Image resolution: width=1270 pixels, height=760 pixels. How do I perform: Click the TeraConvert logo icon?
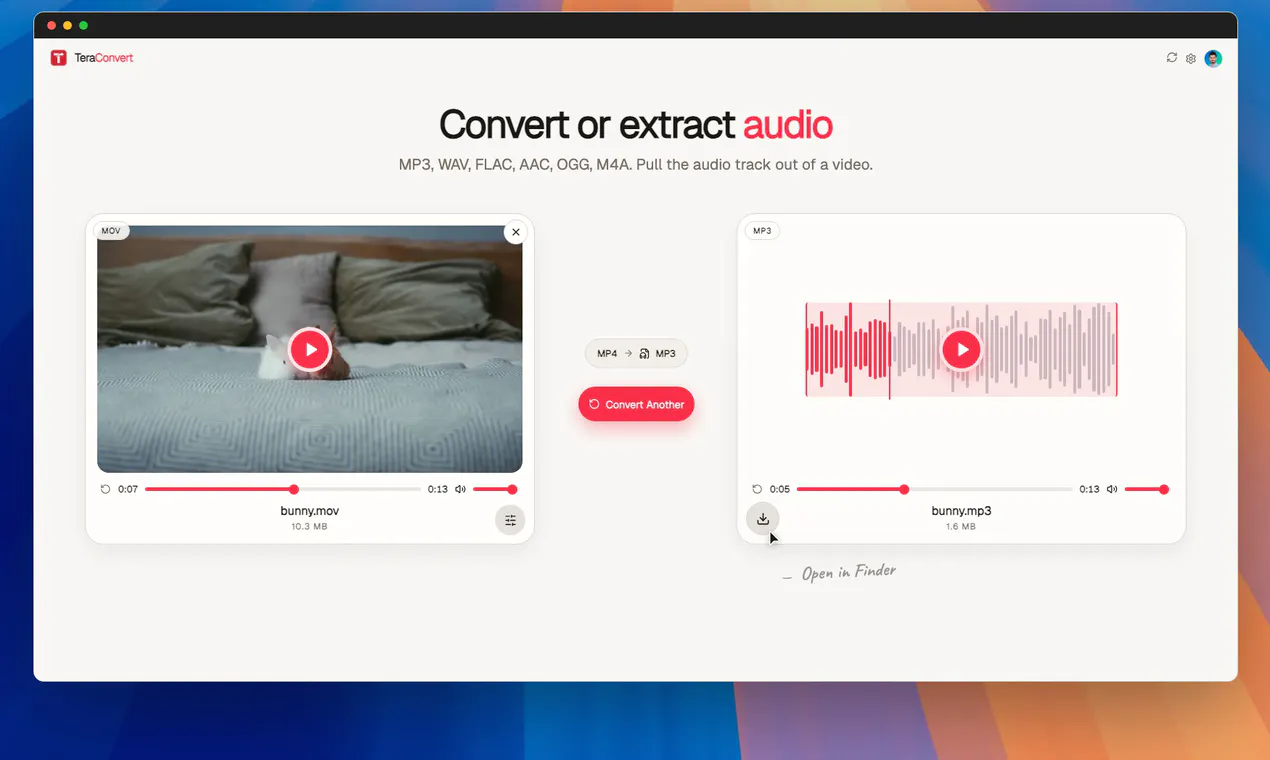tap(59, 58)
